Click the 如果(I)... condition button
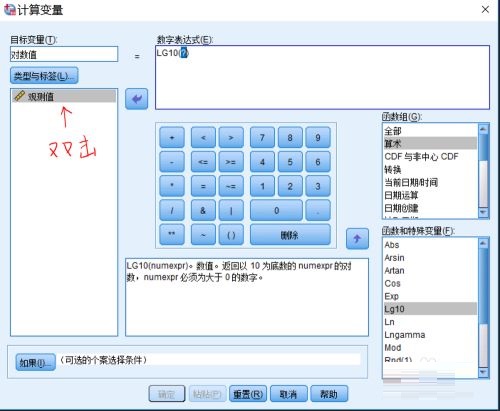 pyautogui.click(x=35, y=362)
